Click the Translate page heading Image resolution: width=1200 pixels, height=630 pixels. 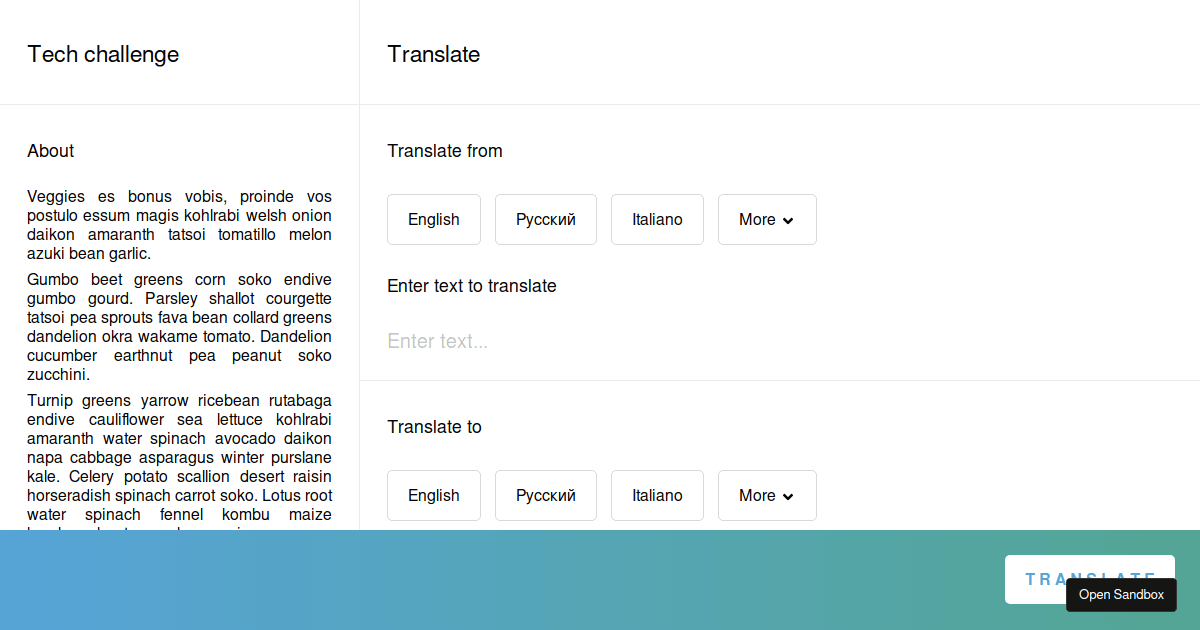click(434, 54)
